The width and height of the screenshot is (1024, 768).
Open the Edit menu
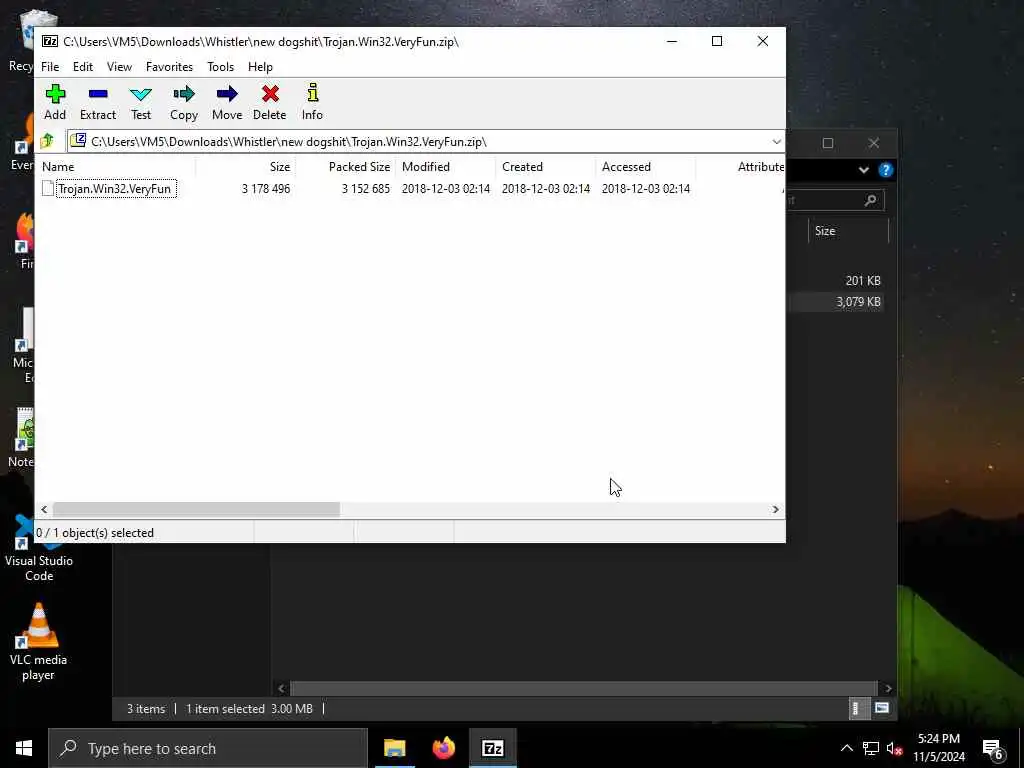click(83, 67)
